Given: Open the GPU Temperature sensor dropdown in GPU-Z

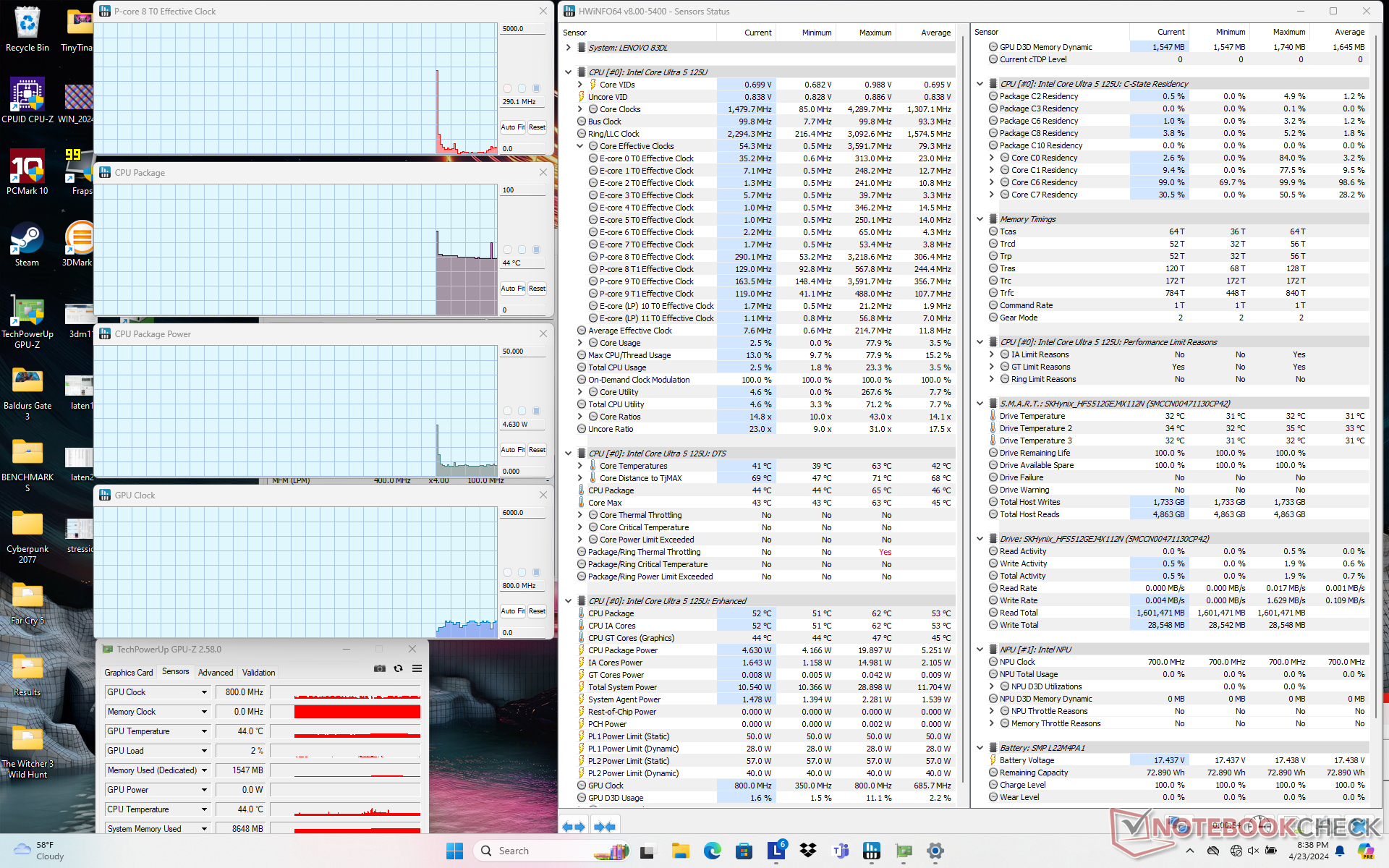Looking at the screenshot, I should tap(204, 731).
